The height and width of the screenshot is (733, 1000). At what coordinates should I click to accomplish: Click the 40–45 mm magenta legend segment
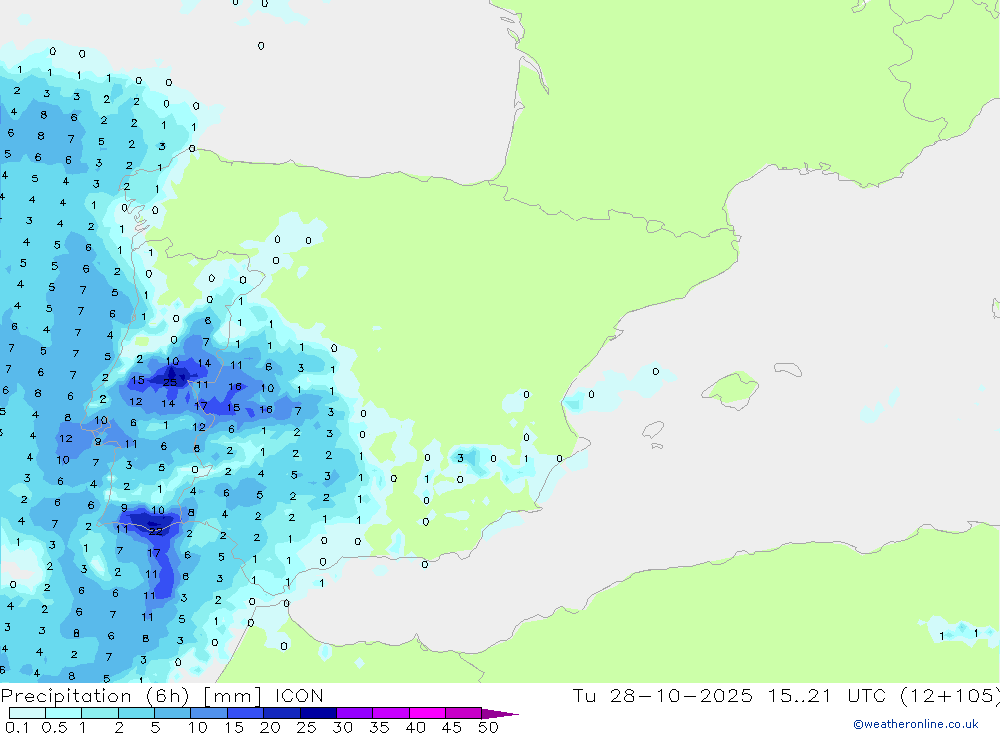(x=427, y=713)
